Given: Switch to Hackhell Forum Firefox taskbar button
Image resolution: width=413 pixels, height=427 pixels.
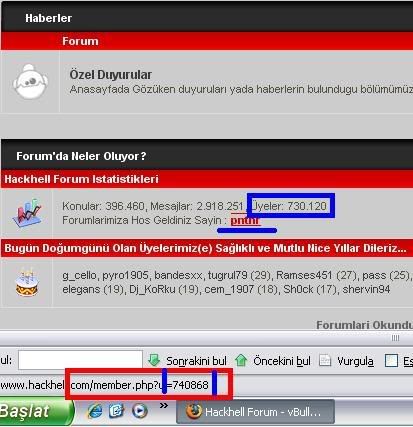Looking at the screenshot, I should pyautogui.click(x=255, y=412).
